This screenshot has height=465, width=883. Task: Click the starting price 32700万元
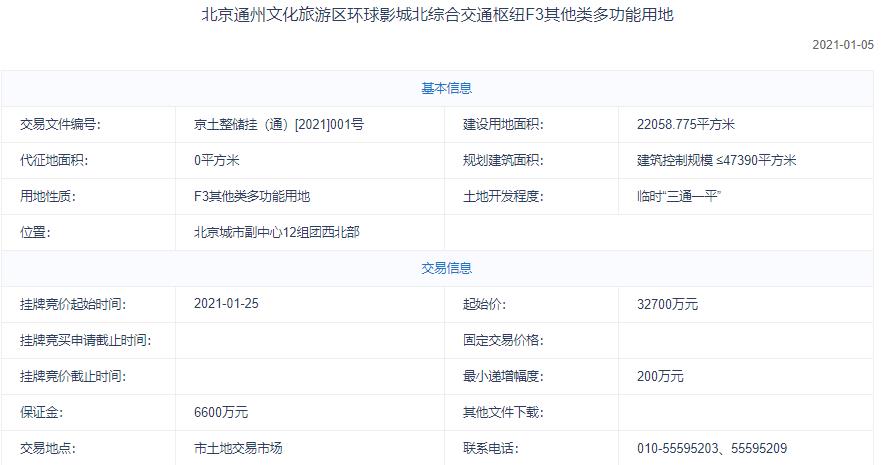(667, 304)
